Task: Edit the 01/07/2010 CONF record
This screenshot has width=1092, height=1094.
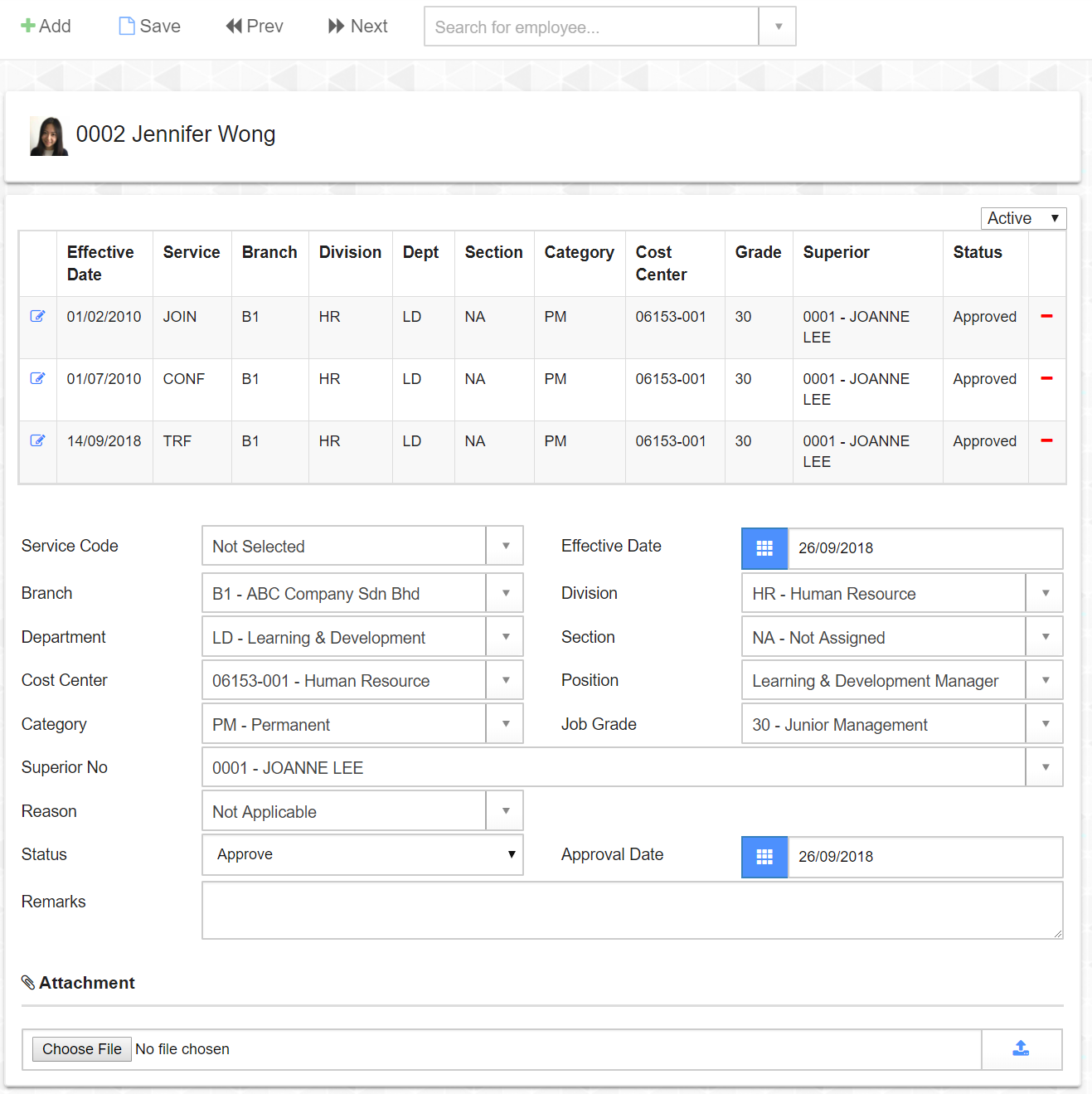Action: coord(37,378)
